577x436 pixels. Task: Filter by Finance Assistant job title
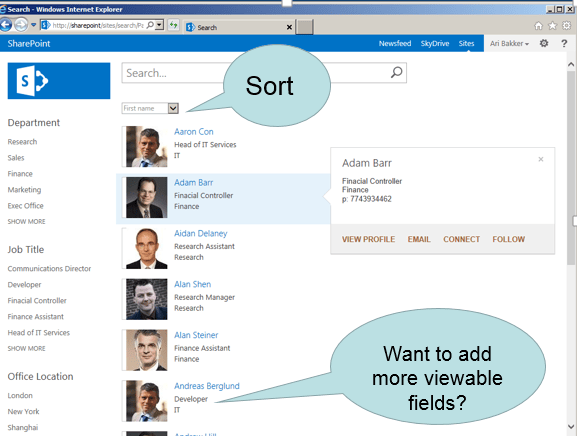pyautogui.click(x=36, y=316)
